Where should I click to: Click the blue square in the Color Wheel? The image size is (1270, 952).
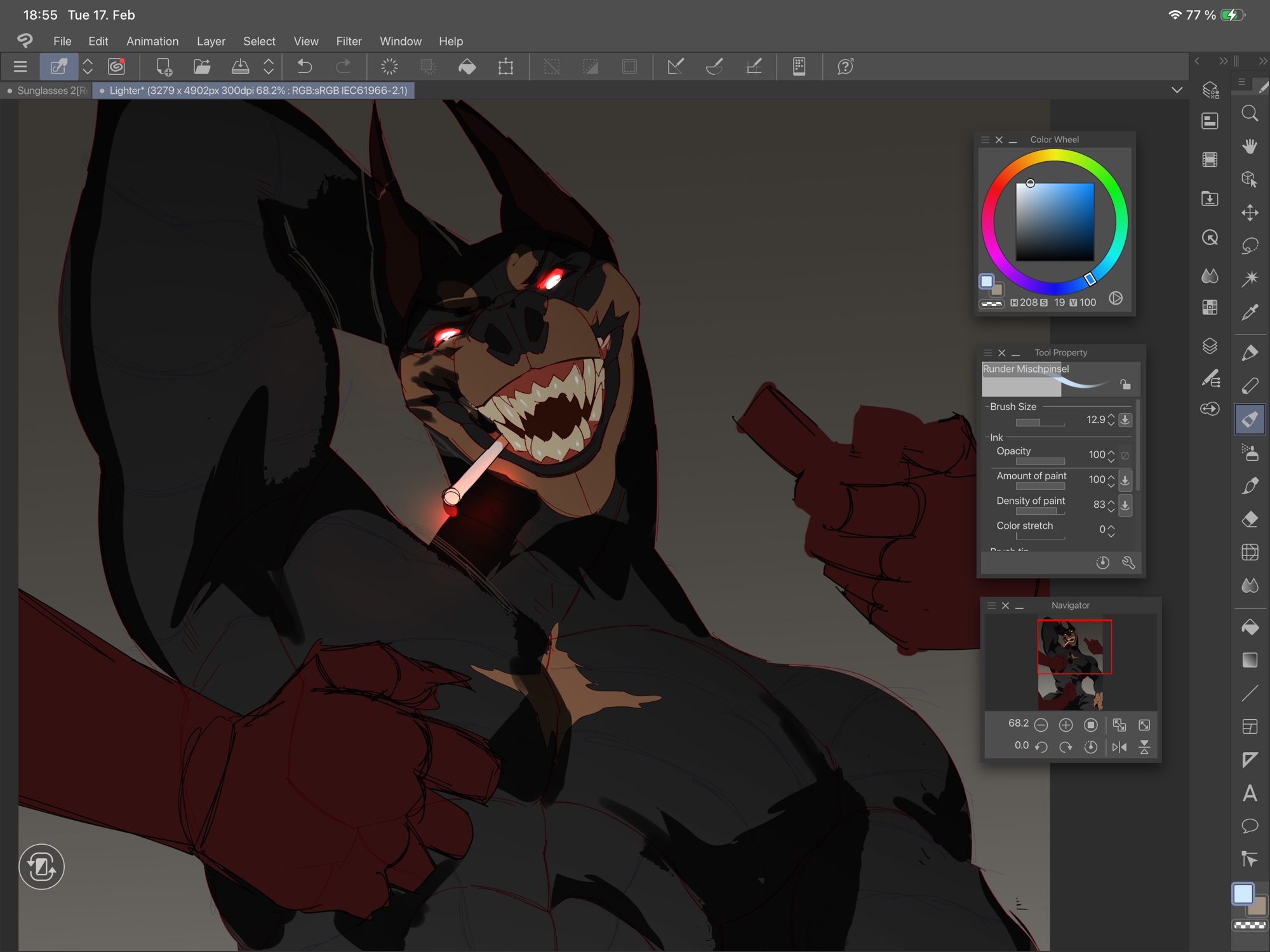(1055, 222)
